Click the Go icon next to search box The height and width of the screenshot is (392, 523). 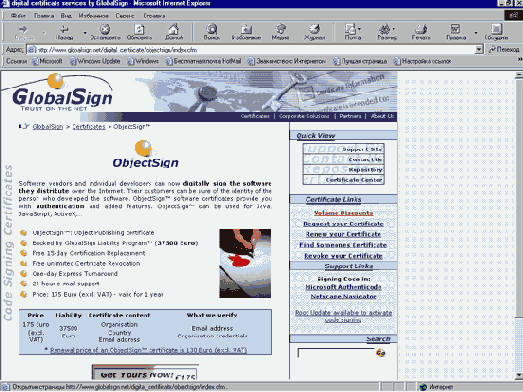tap(381, 353)
